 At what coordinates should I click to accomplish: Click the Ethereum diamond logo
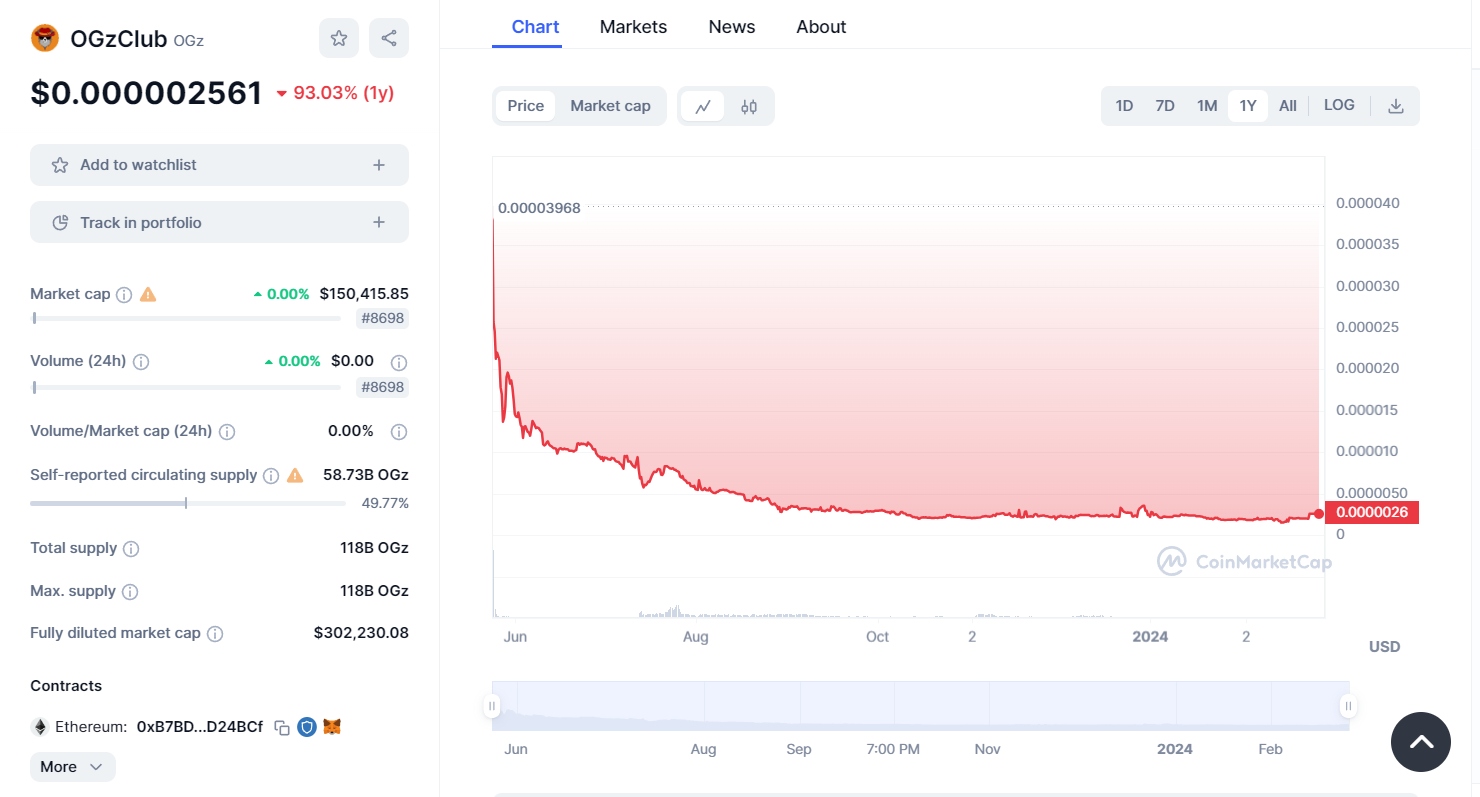41,727
